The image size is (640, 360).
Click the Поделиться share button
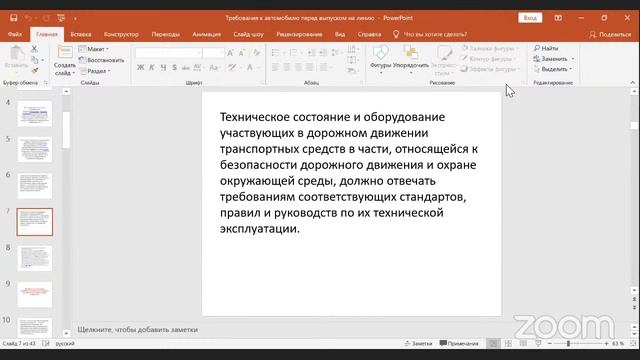point(611,35)
